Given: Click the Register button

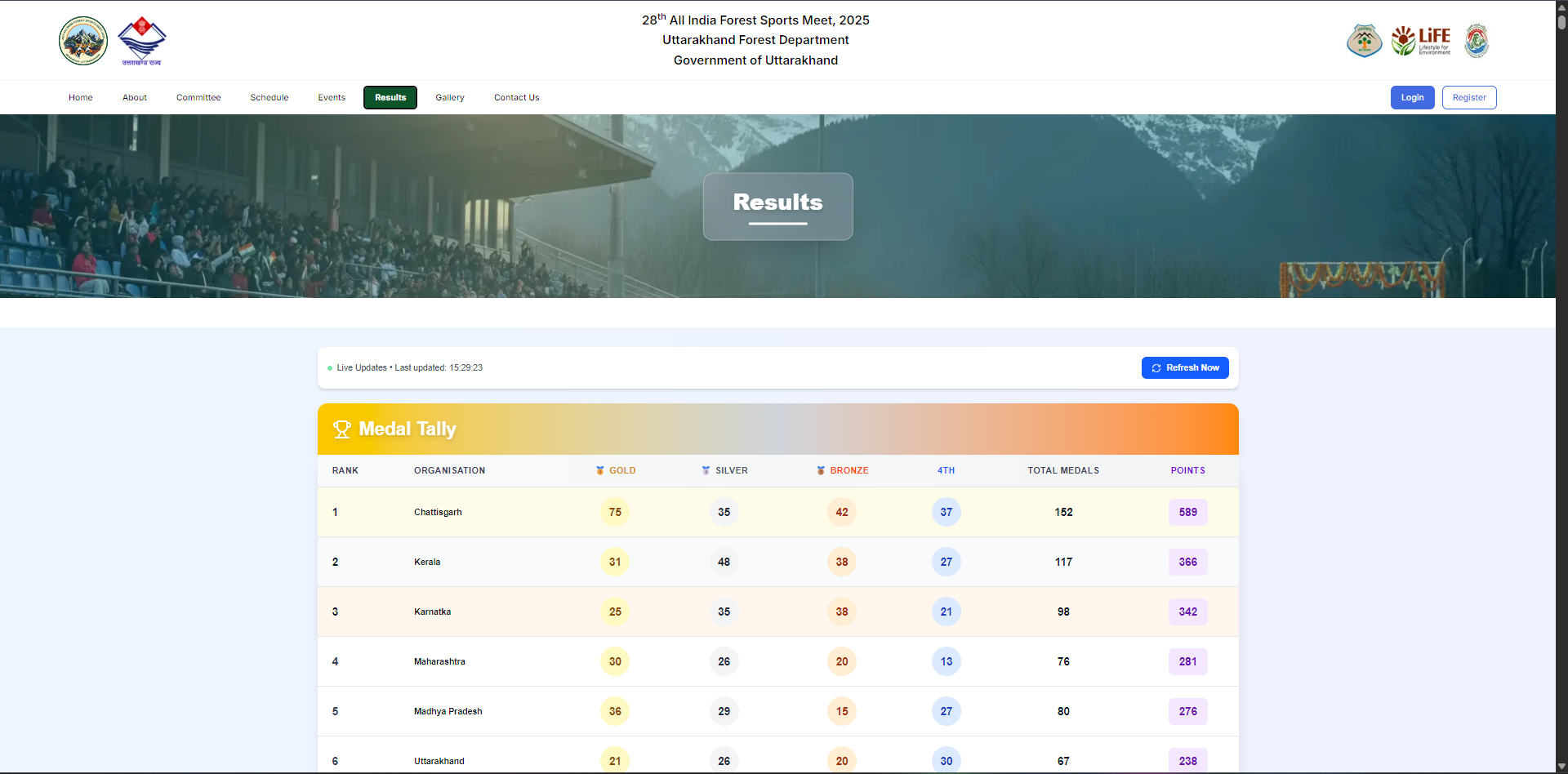Looking at the screenshot, I should pos(1469,97).
